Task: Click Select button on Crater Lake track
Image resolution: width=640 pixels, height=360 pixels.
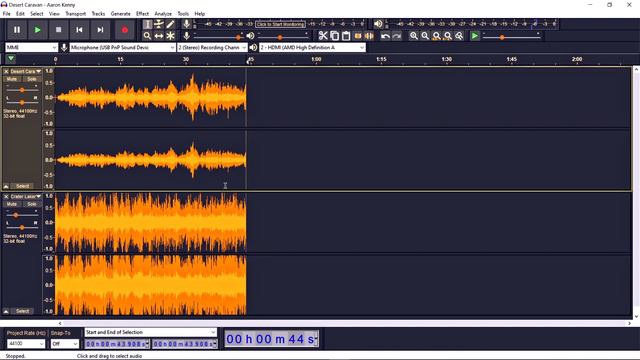Action: 22,311
